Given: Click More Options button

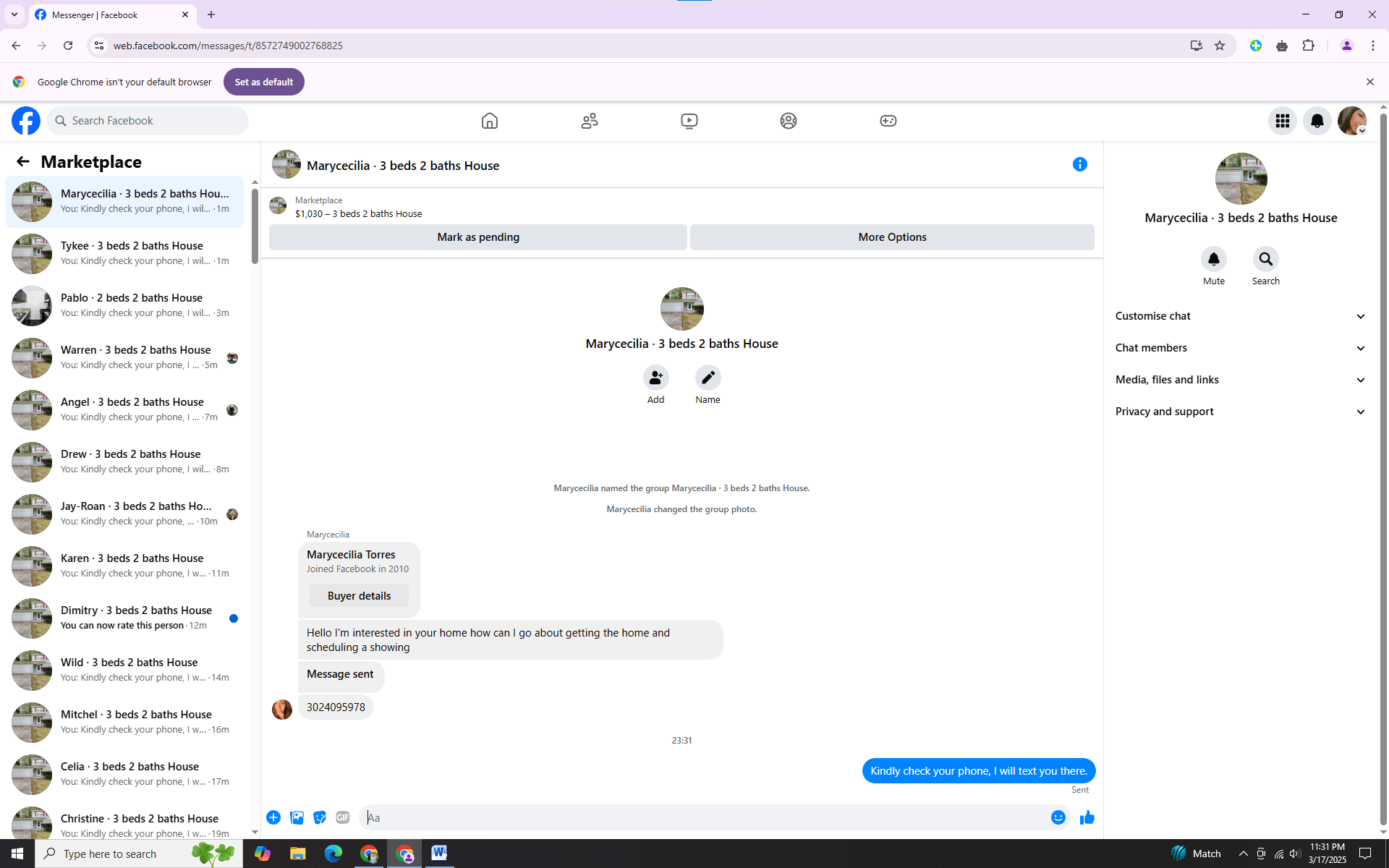Looking at the screenshot, I should (892, 237).
